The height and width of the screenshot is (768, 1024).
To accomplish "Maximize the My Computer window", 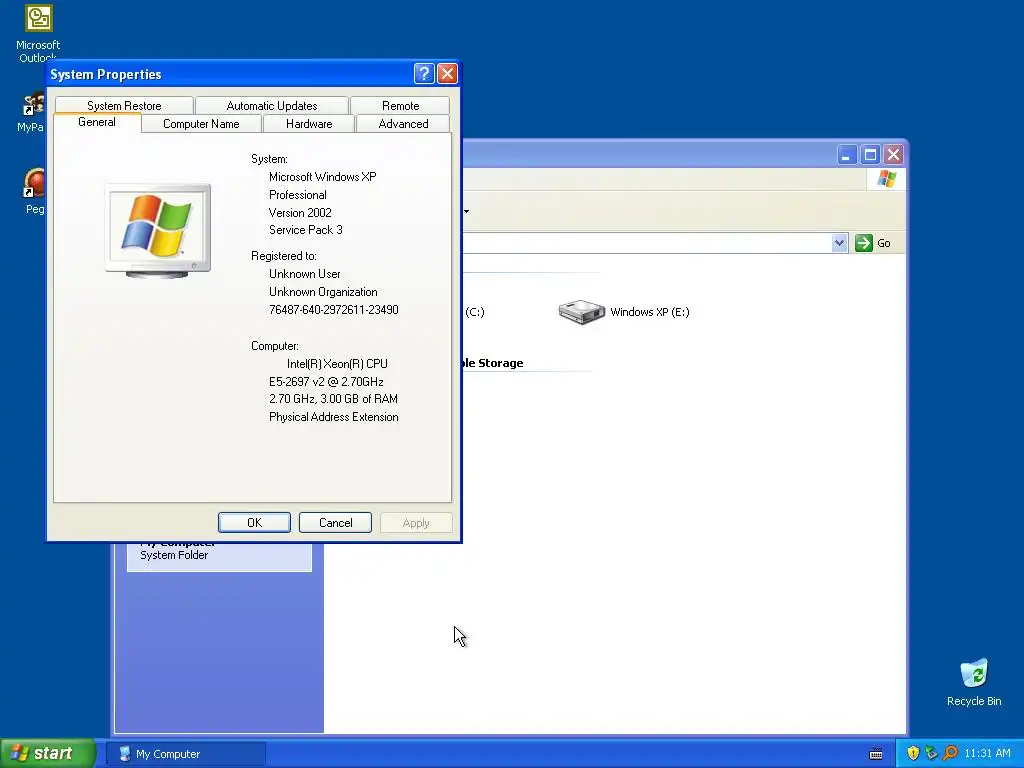I will click(x=870, y=155).
